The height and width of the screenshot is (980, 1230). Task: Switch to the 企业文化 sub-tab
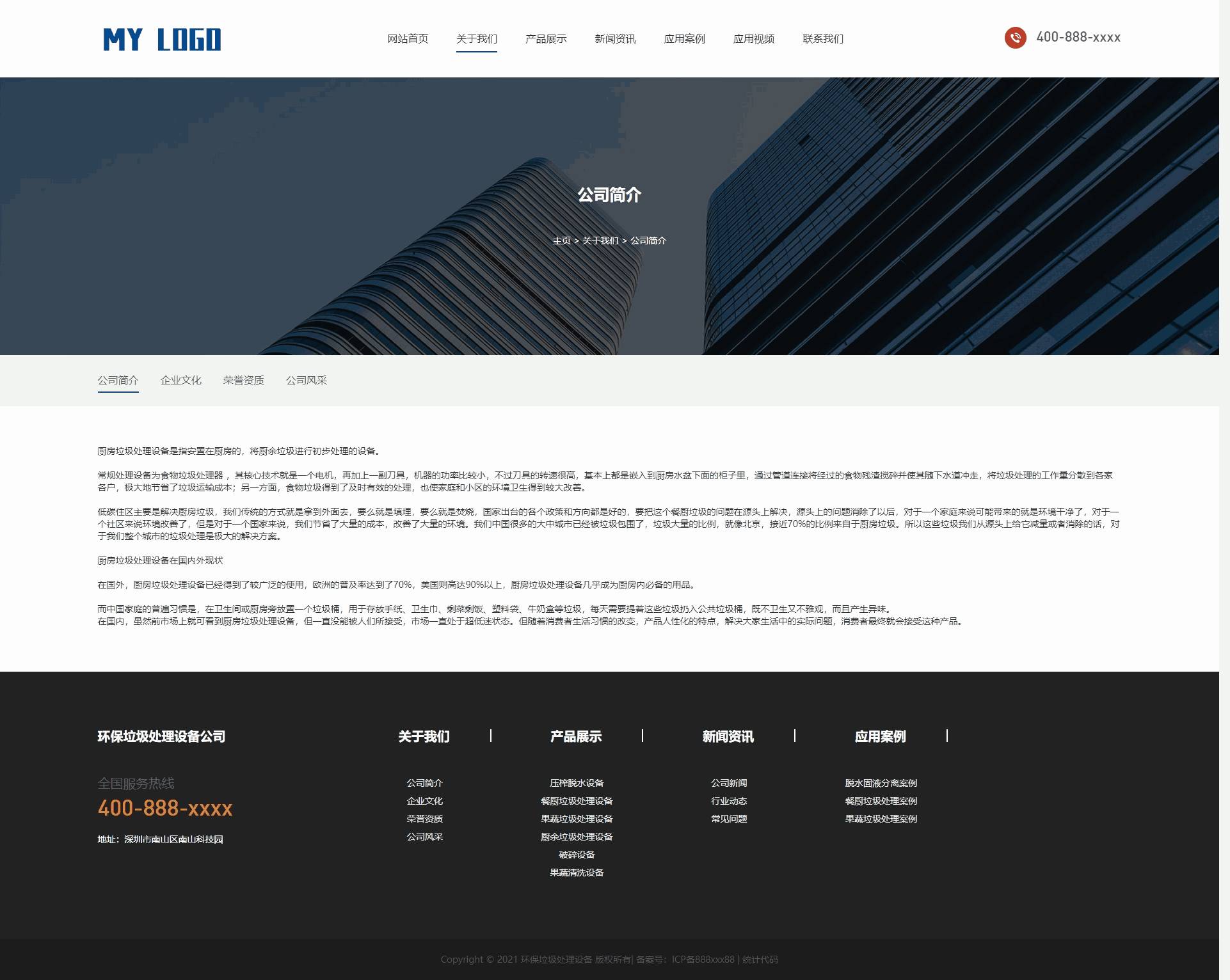pyautogui.click(x=180, y=381)
